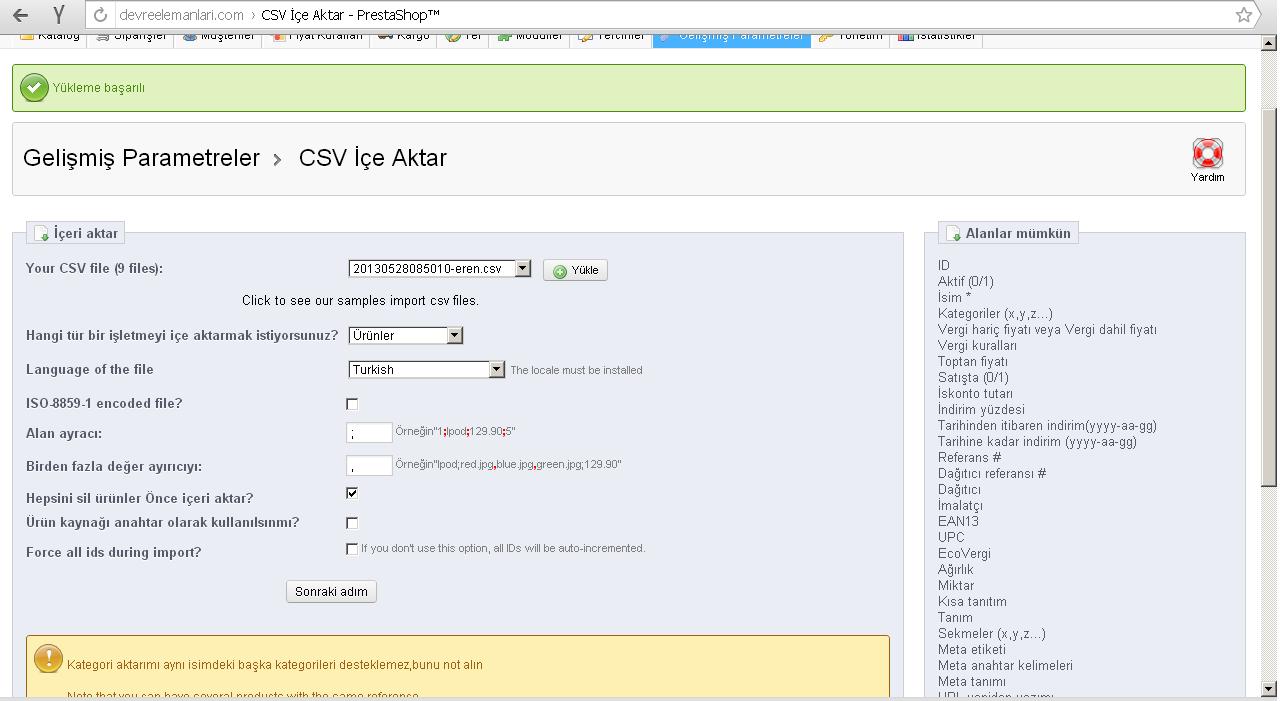Viewport: 1280px width, 701px height.
Task: Click the 'Dağıtıcı referansı #' field entry
Action: coord(992,474)
